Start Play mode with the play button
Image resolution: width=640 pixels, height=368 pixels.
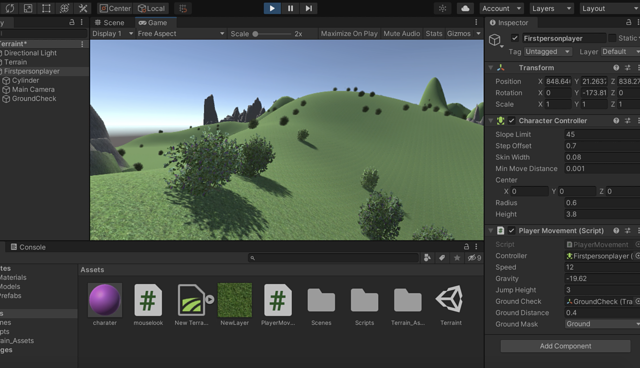(272, 8)
